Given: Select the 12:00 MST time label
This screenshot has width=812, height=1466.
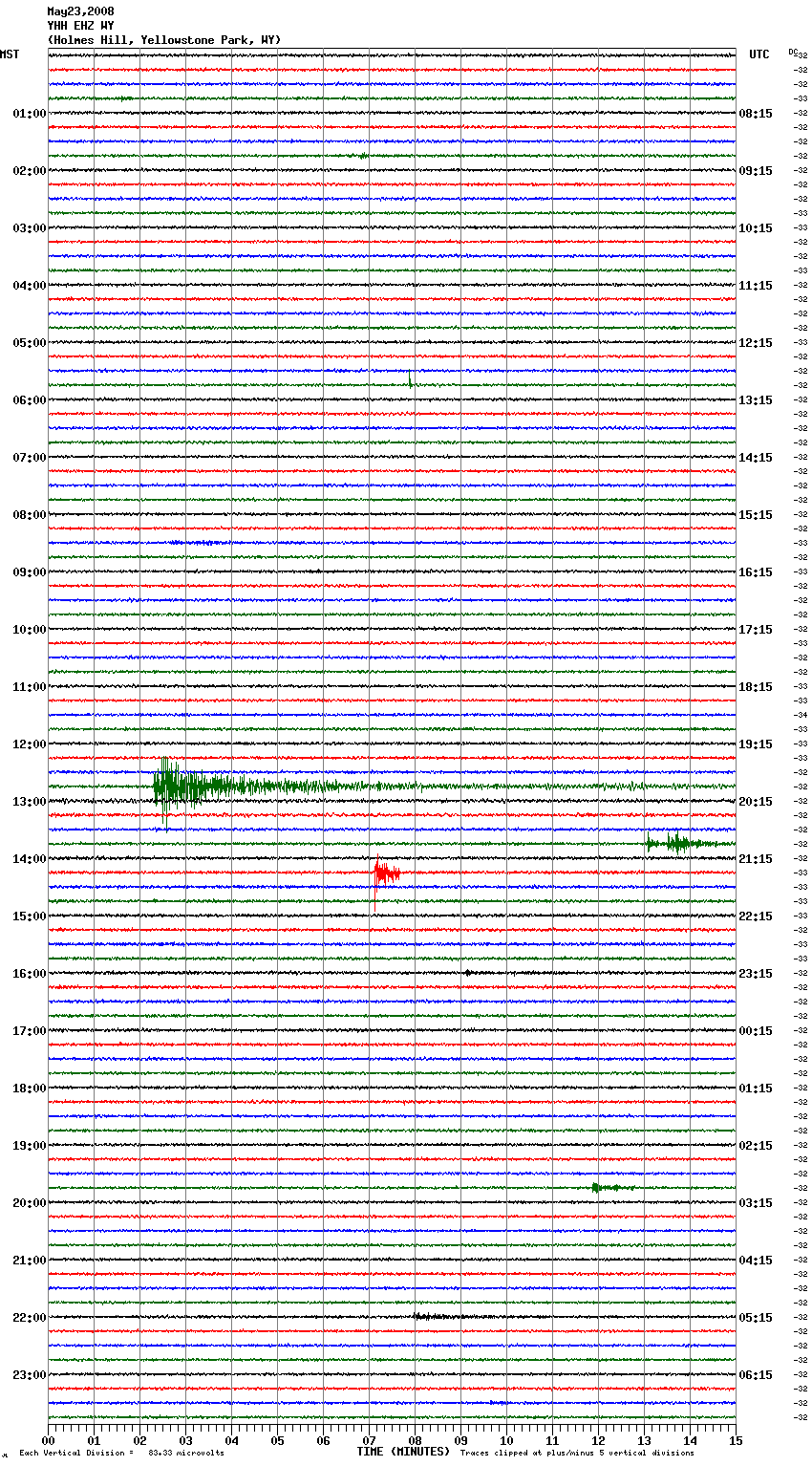Looking at the screenshot, I should click(x=30, y=744).
